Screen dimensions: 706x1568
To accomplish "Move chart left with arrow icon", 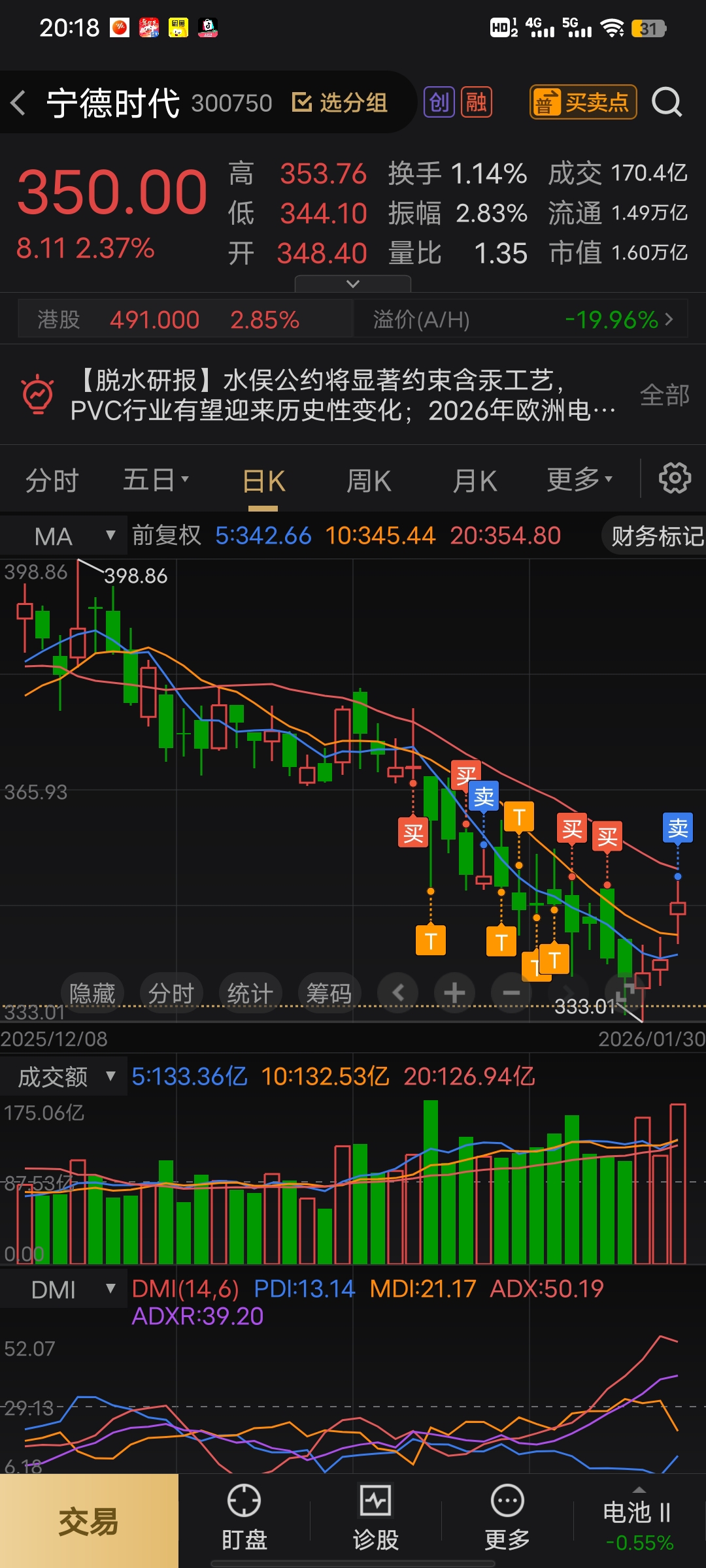I will click(x=398, y=993).
